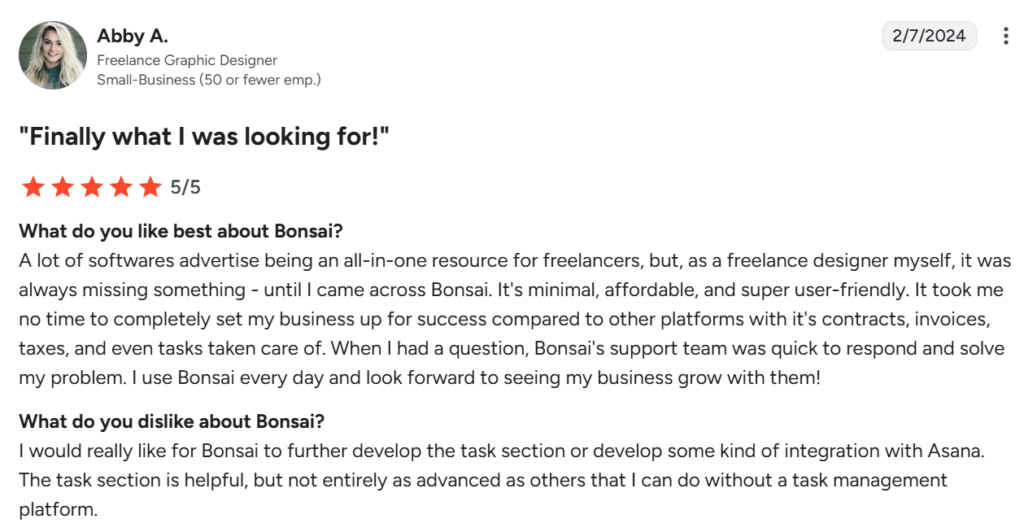Click the first star in the rating
Screen dimensions: 1024x532
coord(32,187)
